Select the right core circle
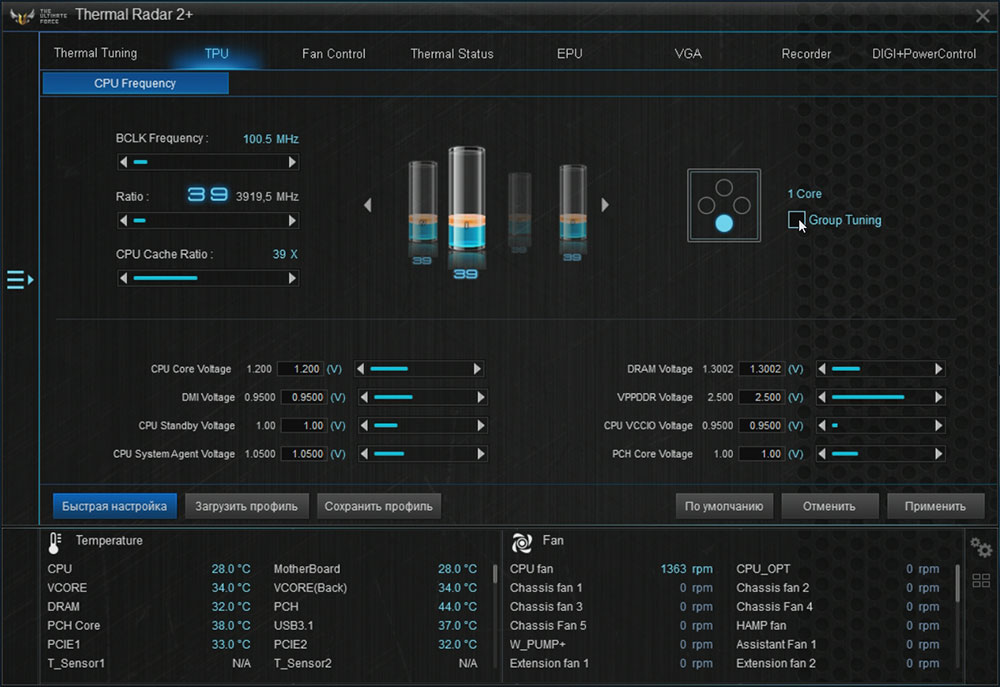This screenshot has height=687, width=1000. point(742,205)
